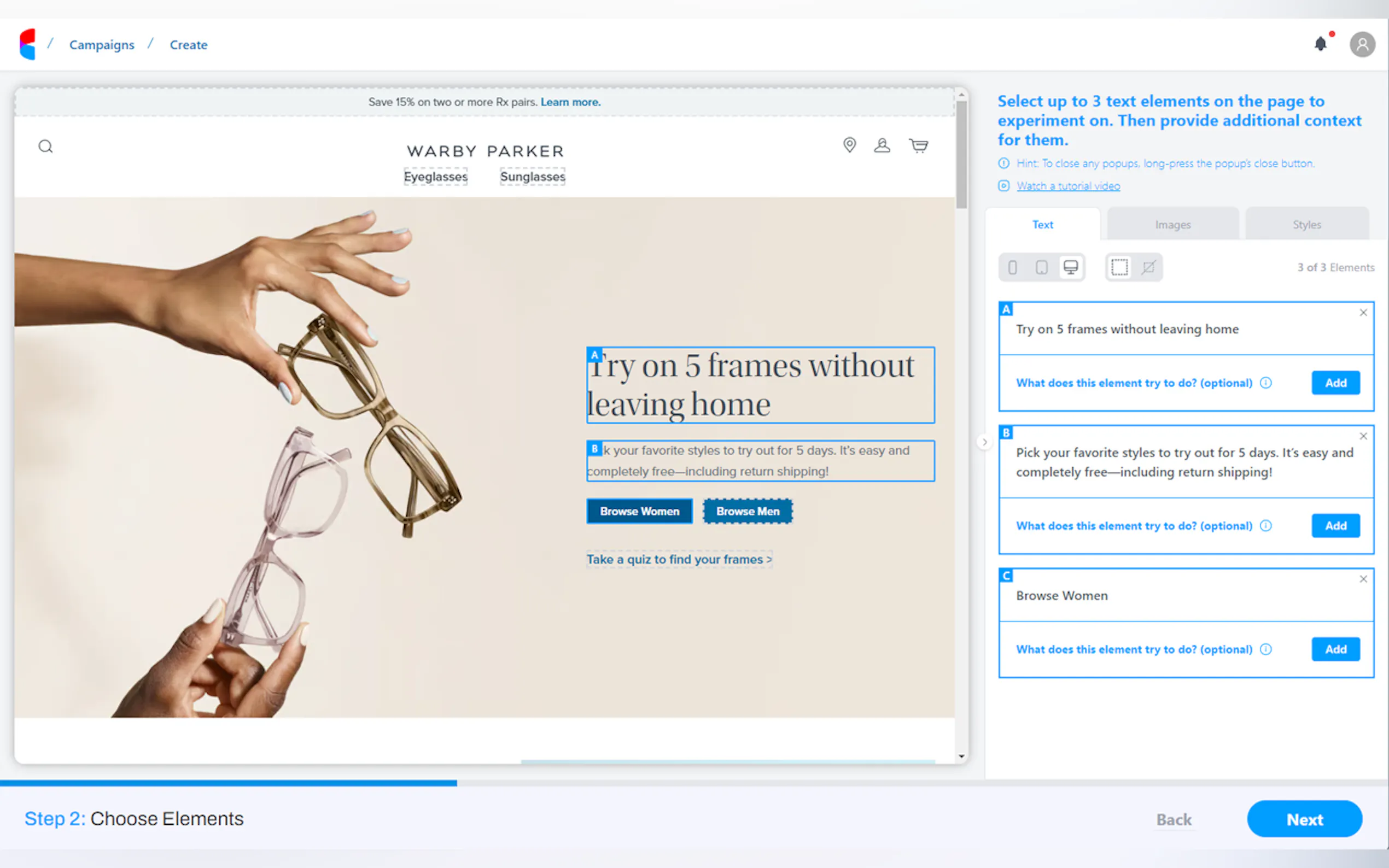
Task: Add context for the Browse Women element
Action: [x=1335, y=649]
